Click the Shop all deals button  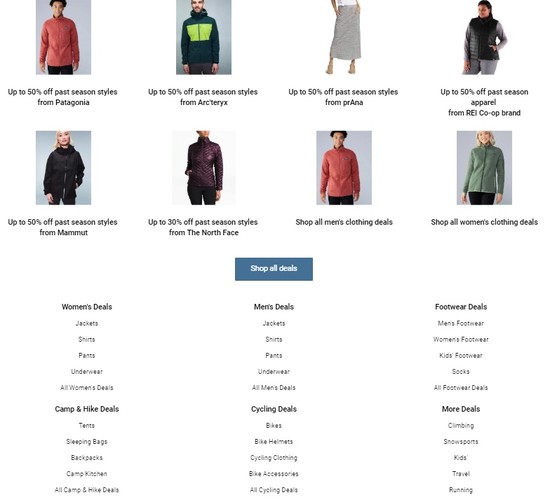click(x=274, y=269)
